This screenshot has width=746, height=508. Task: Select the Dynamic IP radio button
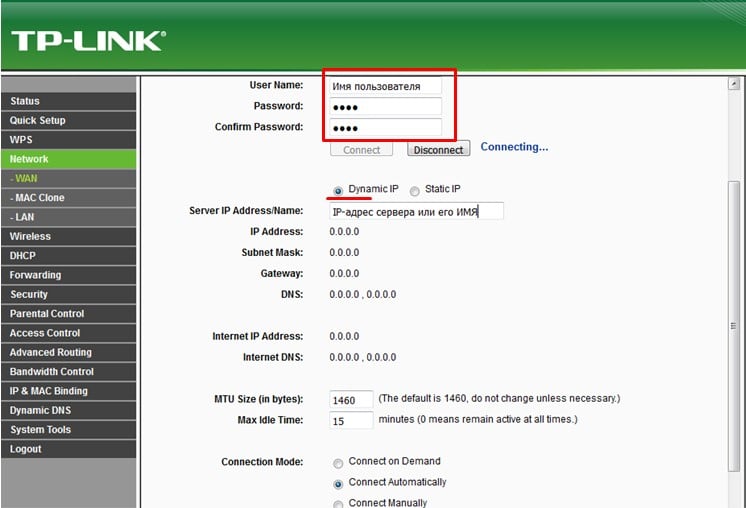(x=338, y=190)
